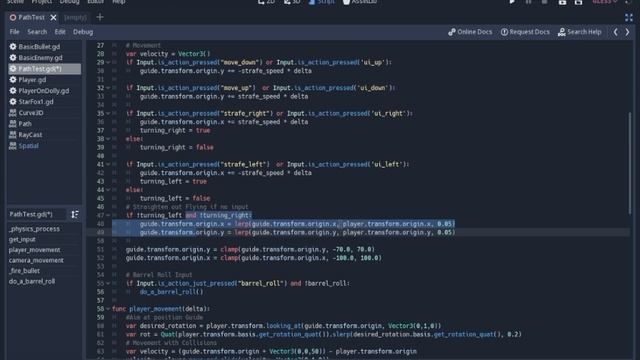Open the script editor File menu
640x360 pixels.
point(14,32)
